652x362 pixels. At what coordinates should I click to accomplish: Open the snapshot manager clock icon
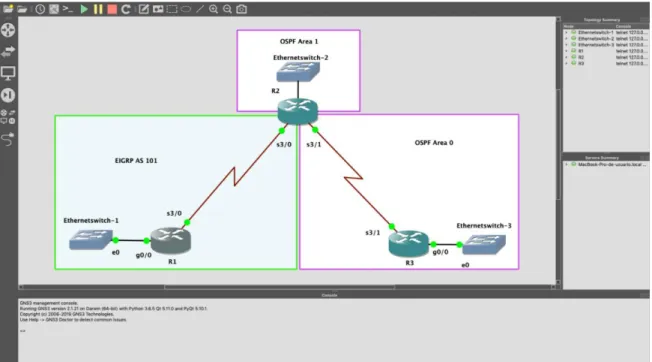40,9
